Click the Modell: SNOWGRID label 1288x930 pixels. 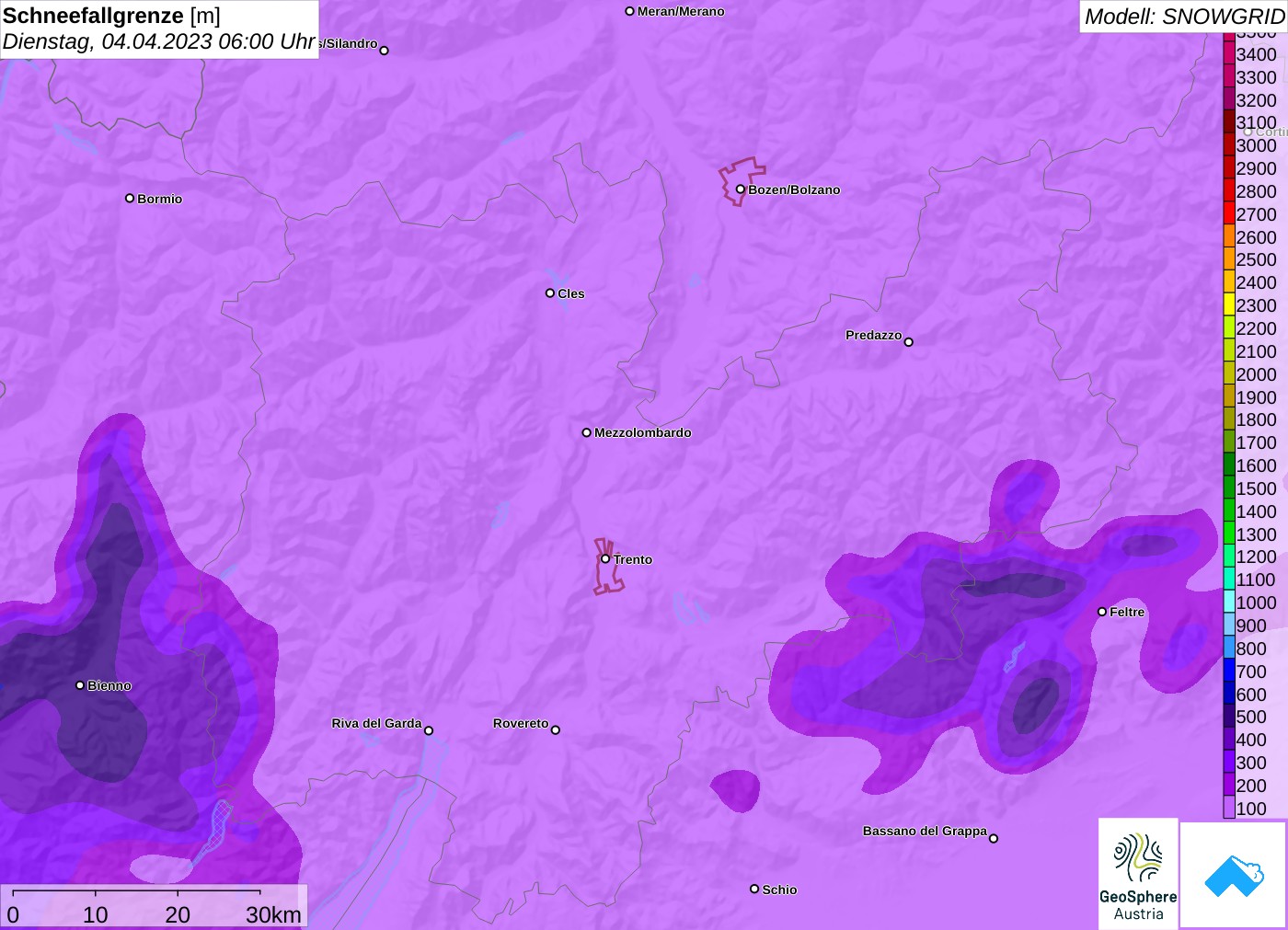[1184, 17]
